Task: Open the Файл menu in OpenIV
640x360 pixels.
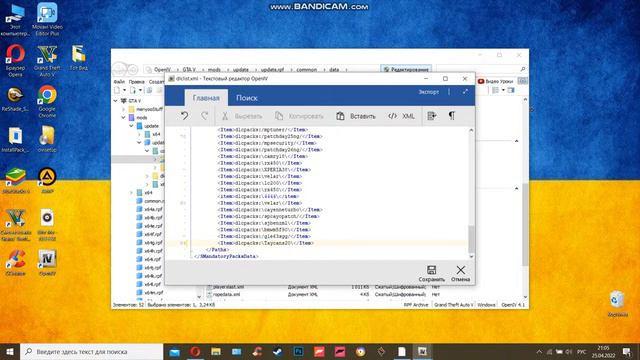Action: coord(119,82)
